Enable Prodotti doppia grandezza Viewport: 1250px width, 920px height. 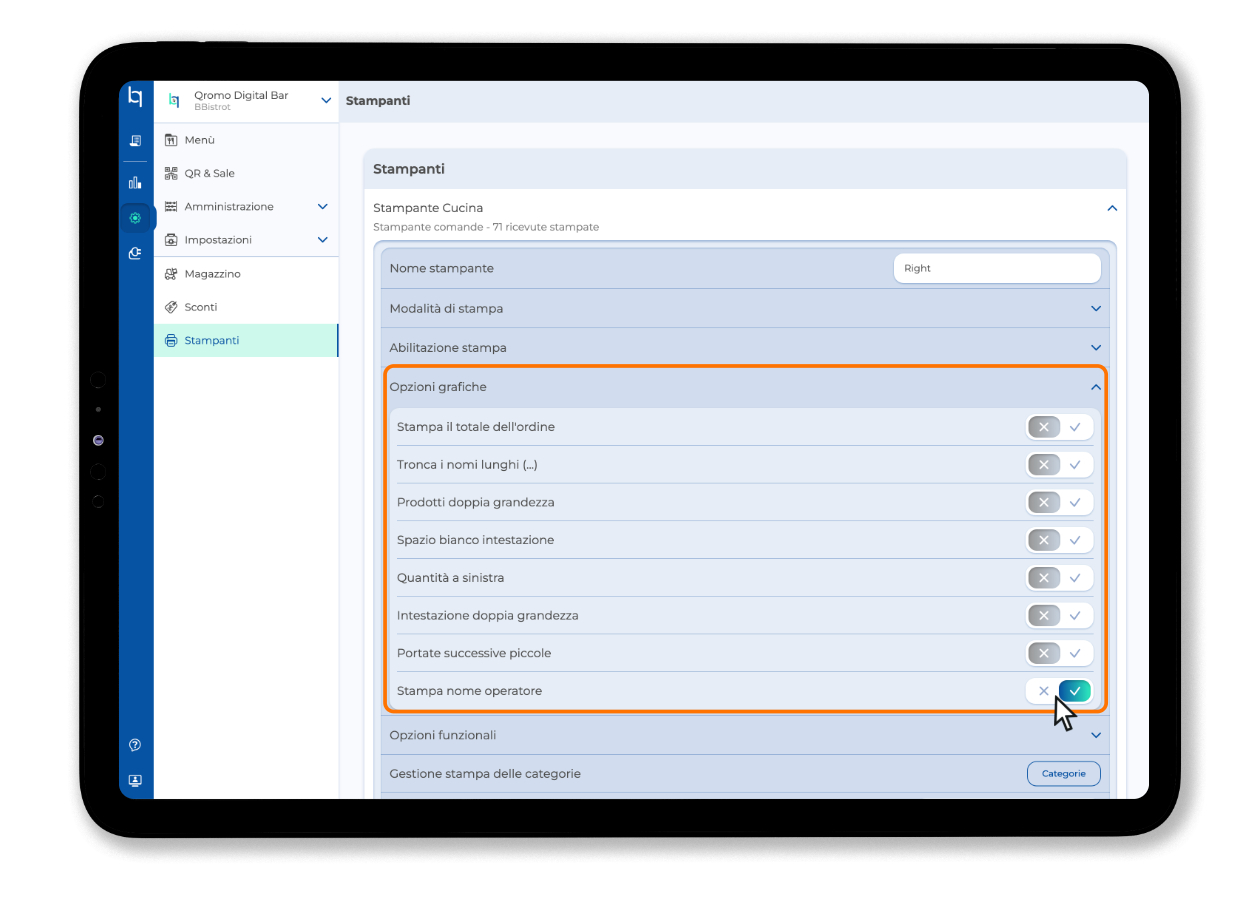pyautogui.click(x=1059, y=502)
